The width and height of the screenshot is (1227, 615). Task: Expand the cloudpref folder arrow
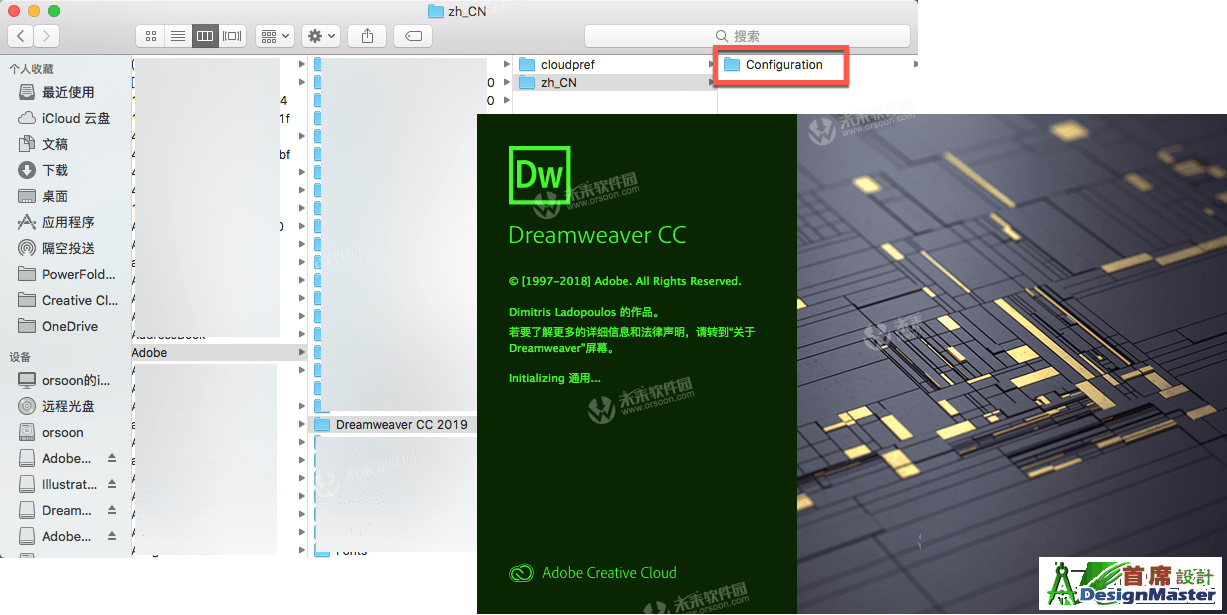point(710,65)
